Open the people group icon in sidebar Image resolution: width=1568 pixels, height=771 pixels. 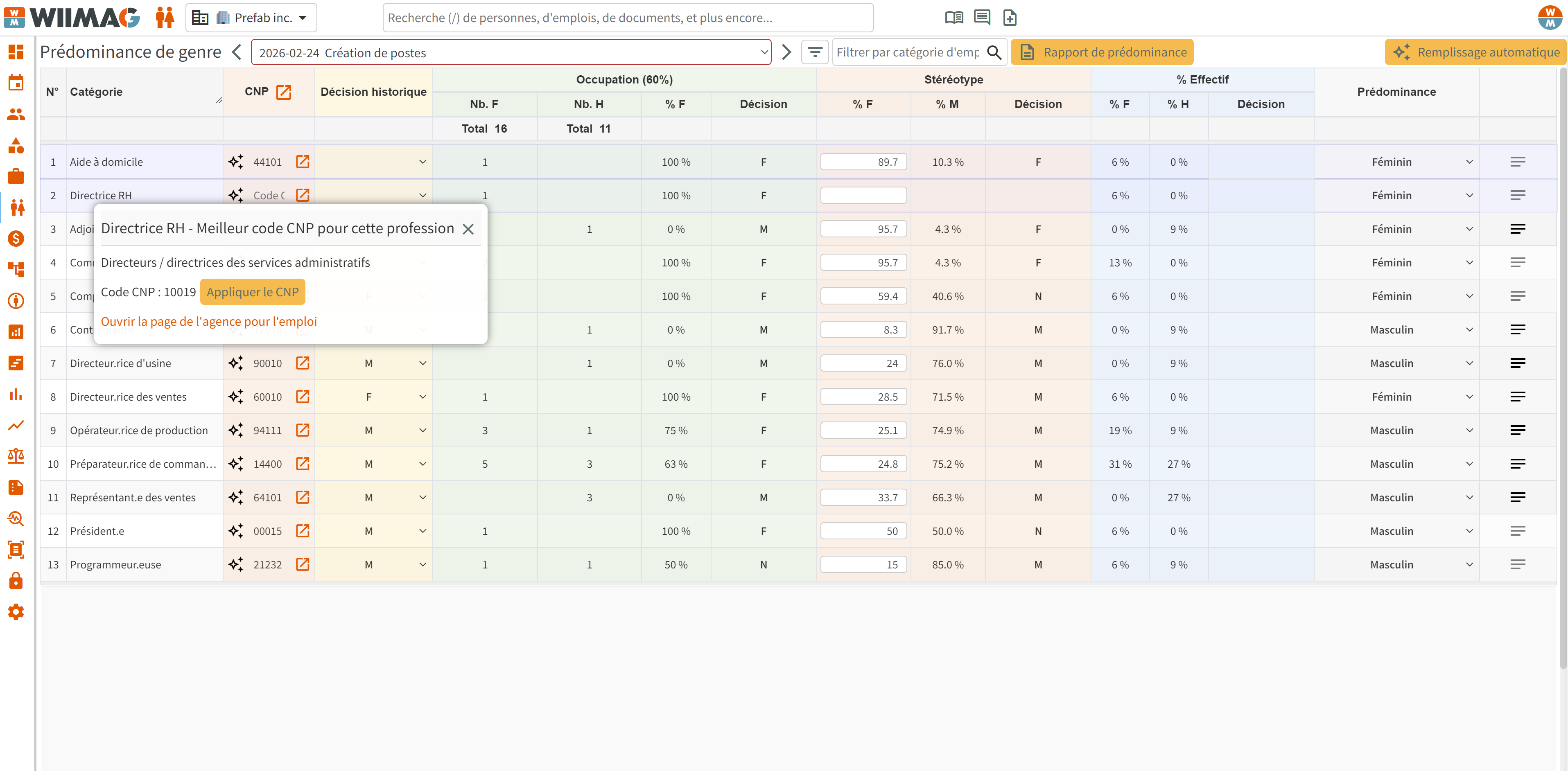coord(16,114)
